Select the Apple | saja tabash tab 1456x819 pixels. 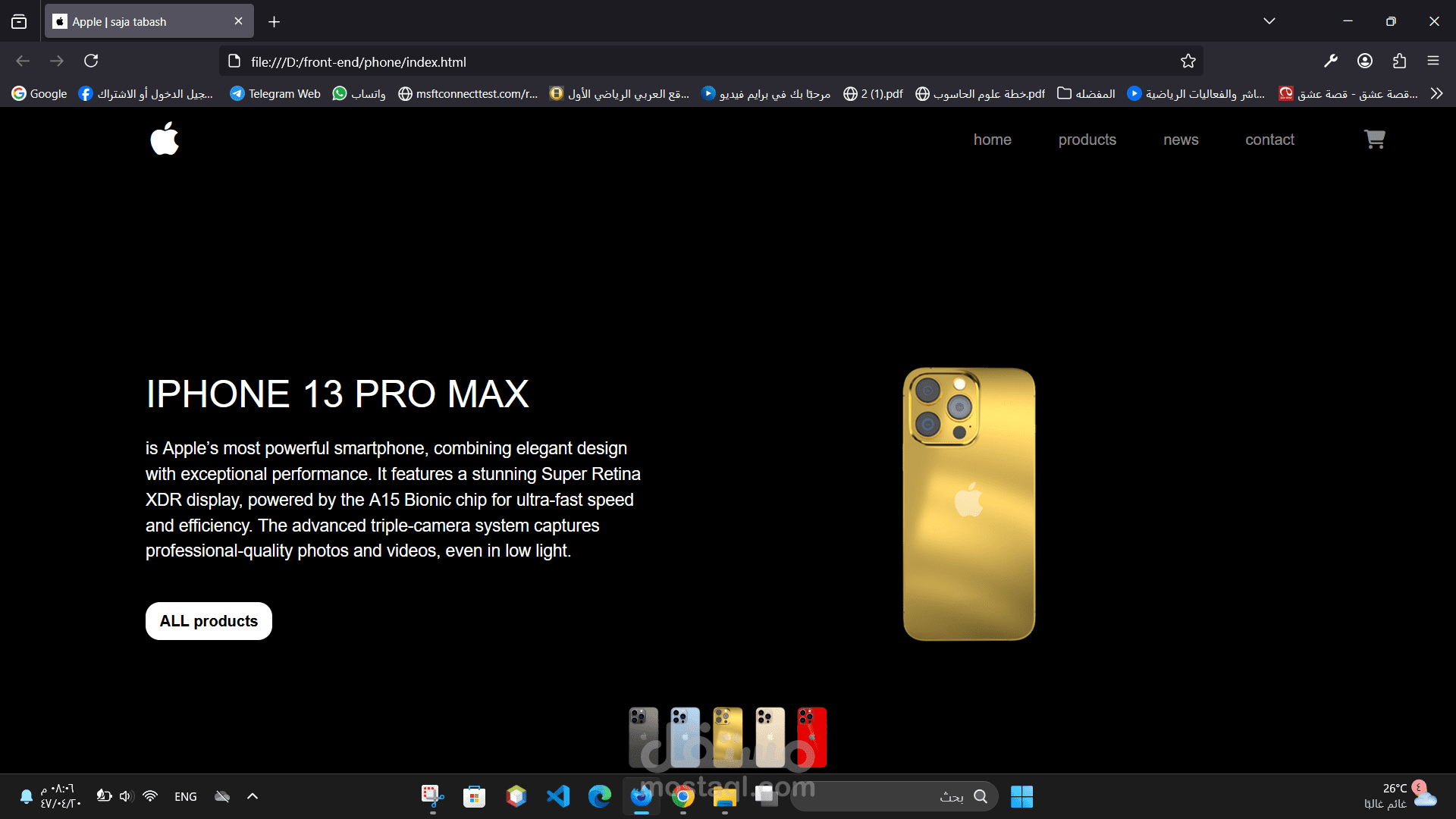coord(149,21)
